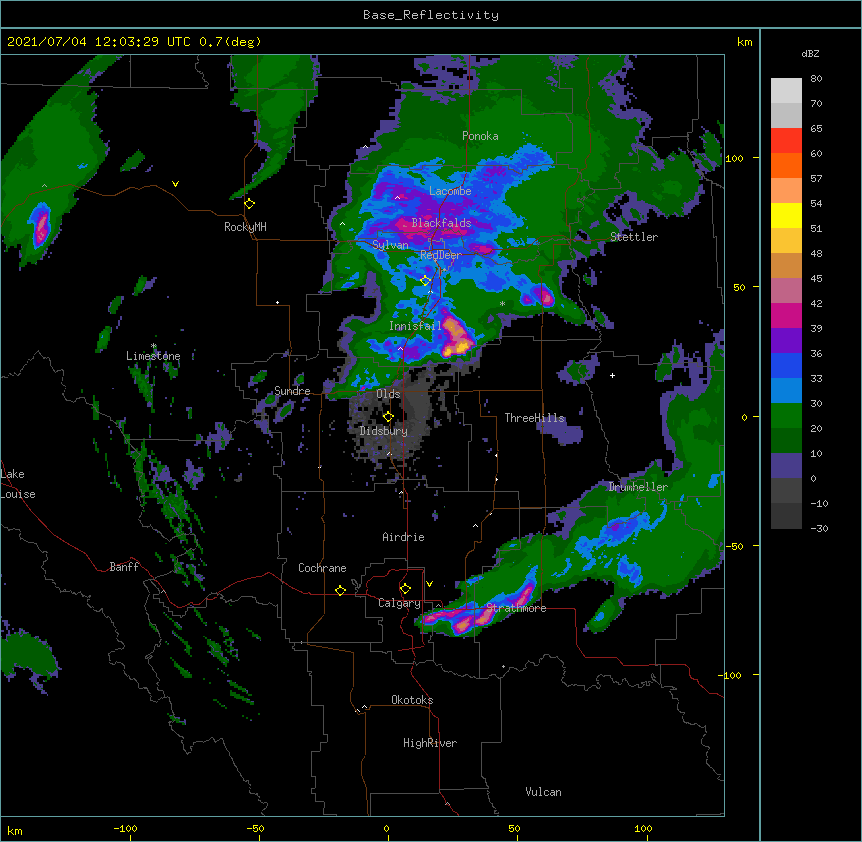Image resolution: width=862 pixels, height=842 pixels.
Task: Click the Sundre town label
Action: point(292,391)
